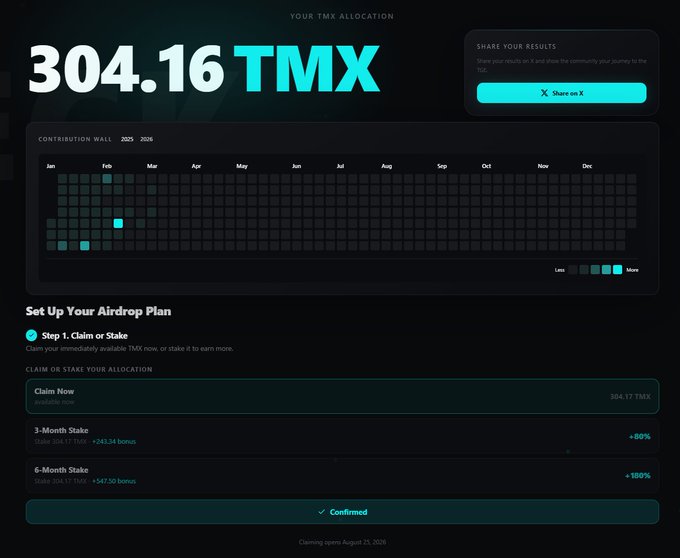Click the Set Up Your Airdrop Plan heading
680x558 pixels.
[98, 311]
